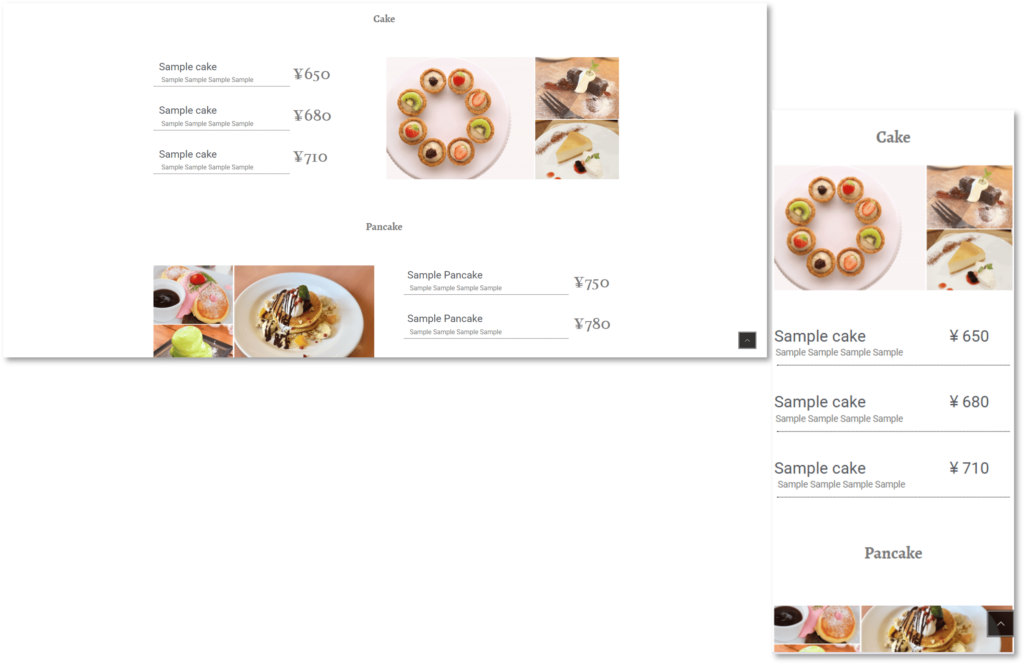Image resolution: width=1024 pixels, height=664 pixels.
Task: Select the Sample Pancake item priced ¥780
Action: (507, 324)
